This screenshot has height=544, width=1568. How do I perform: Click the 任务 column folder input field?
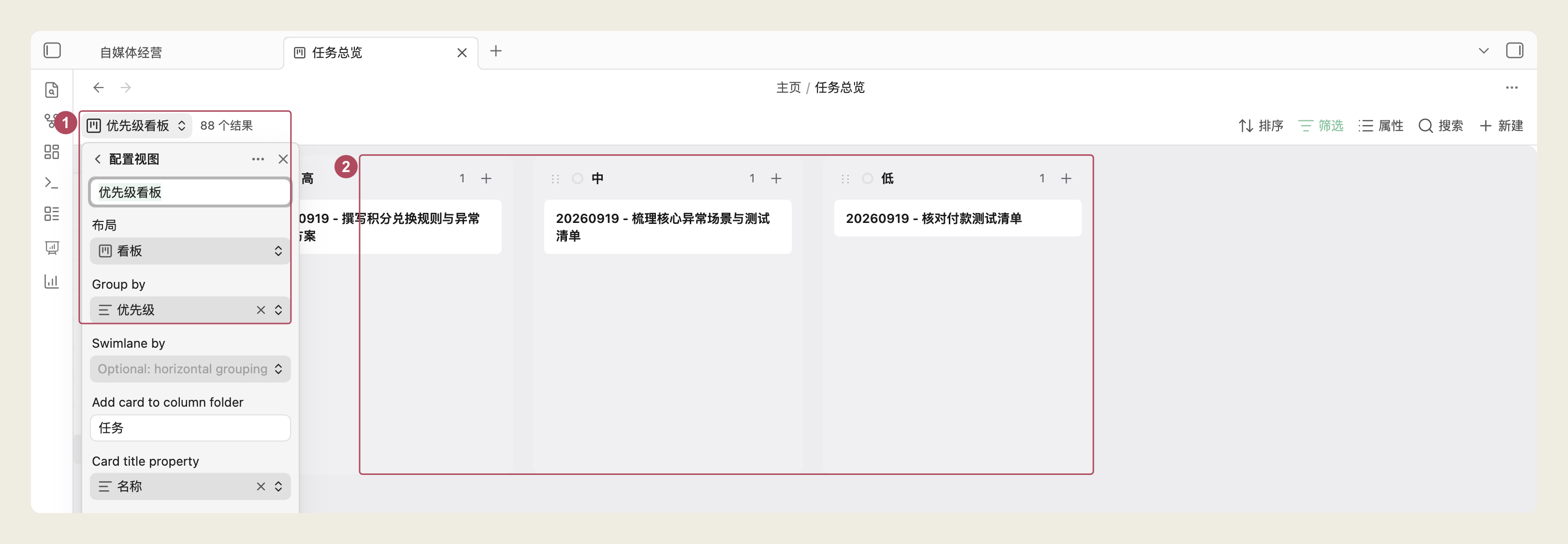pos(190,428)
